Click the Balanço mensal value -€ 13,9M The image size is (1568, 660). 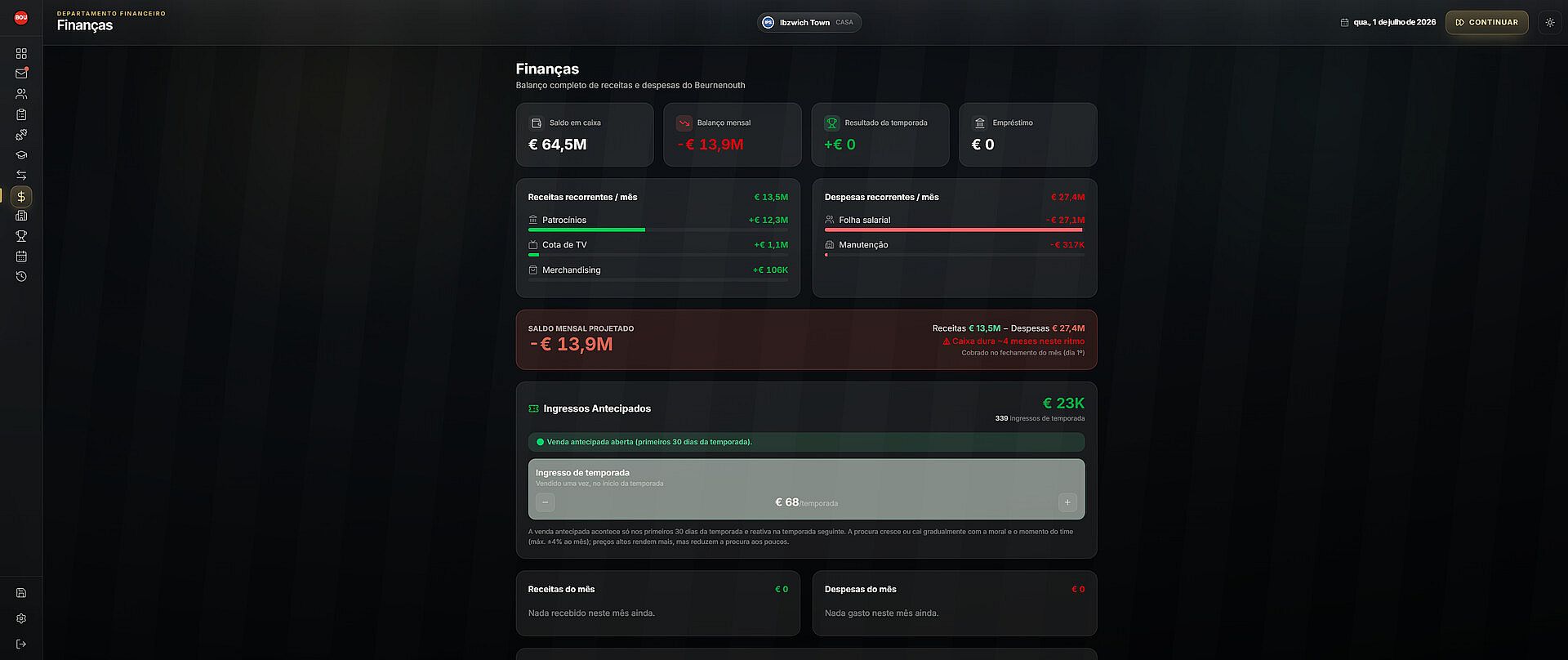[x=710, y=145]
